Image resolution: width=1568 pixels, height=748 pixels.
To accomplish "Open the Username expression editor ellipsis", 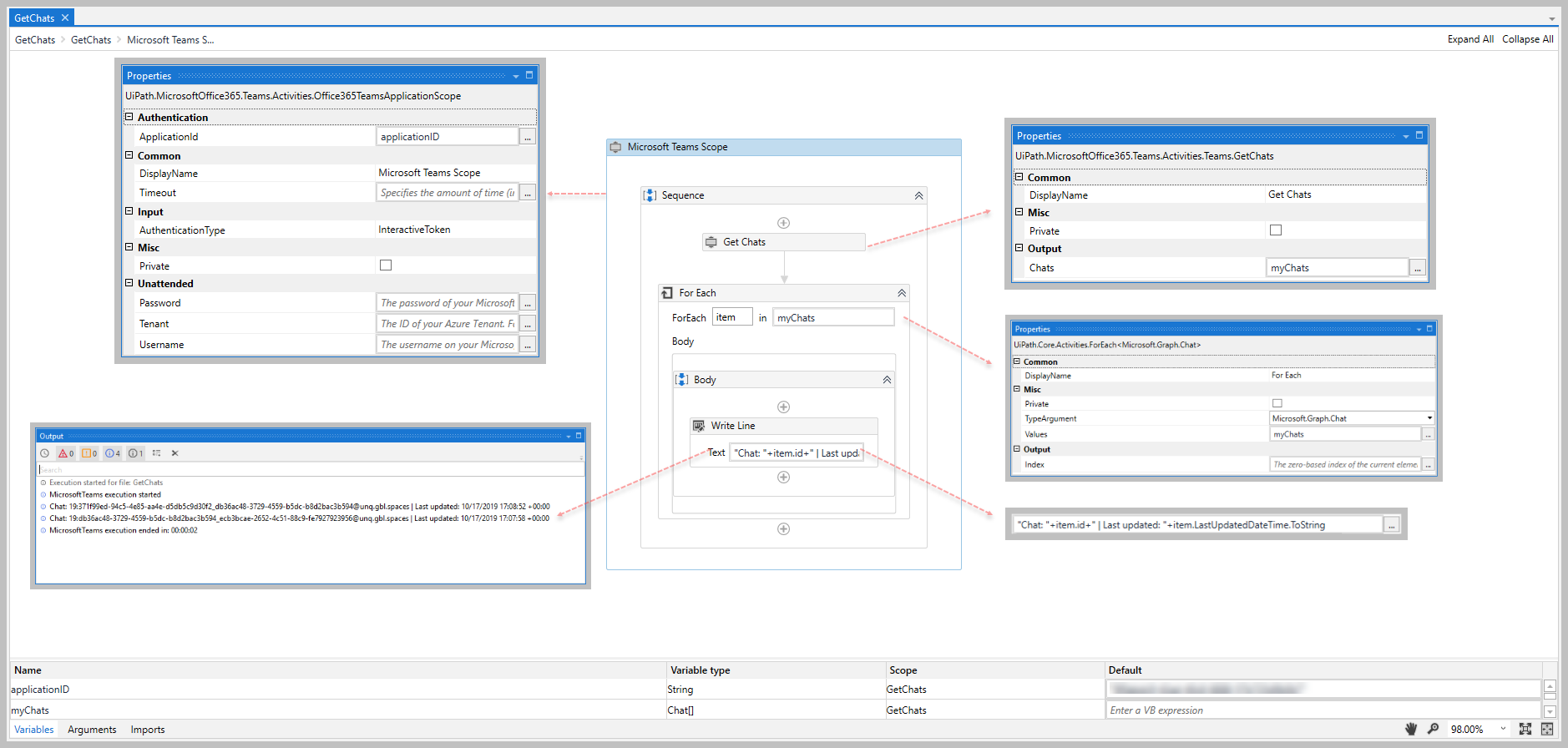I will [x=528, y=345].
